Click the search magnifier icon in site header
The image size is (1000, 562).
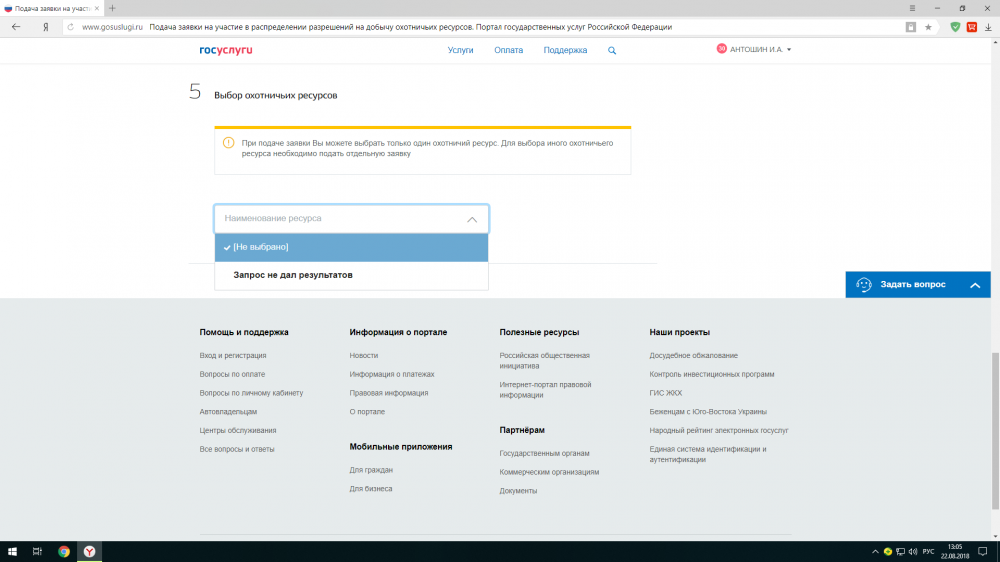point(612,50)
